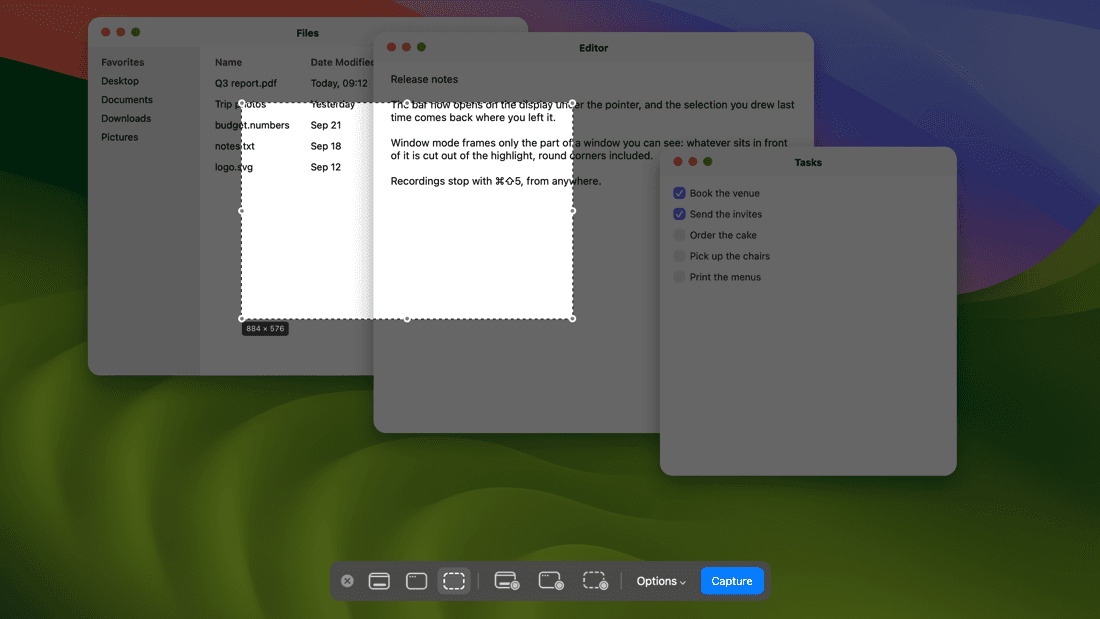Click the Recordings stop paragraph in Editor
This screenshot has height=619, width=1100.
click(x=495, y=181)
